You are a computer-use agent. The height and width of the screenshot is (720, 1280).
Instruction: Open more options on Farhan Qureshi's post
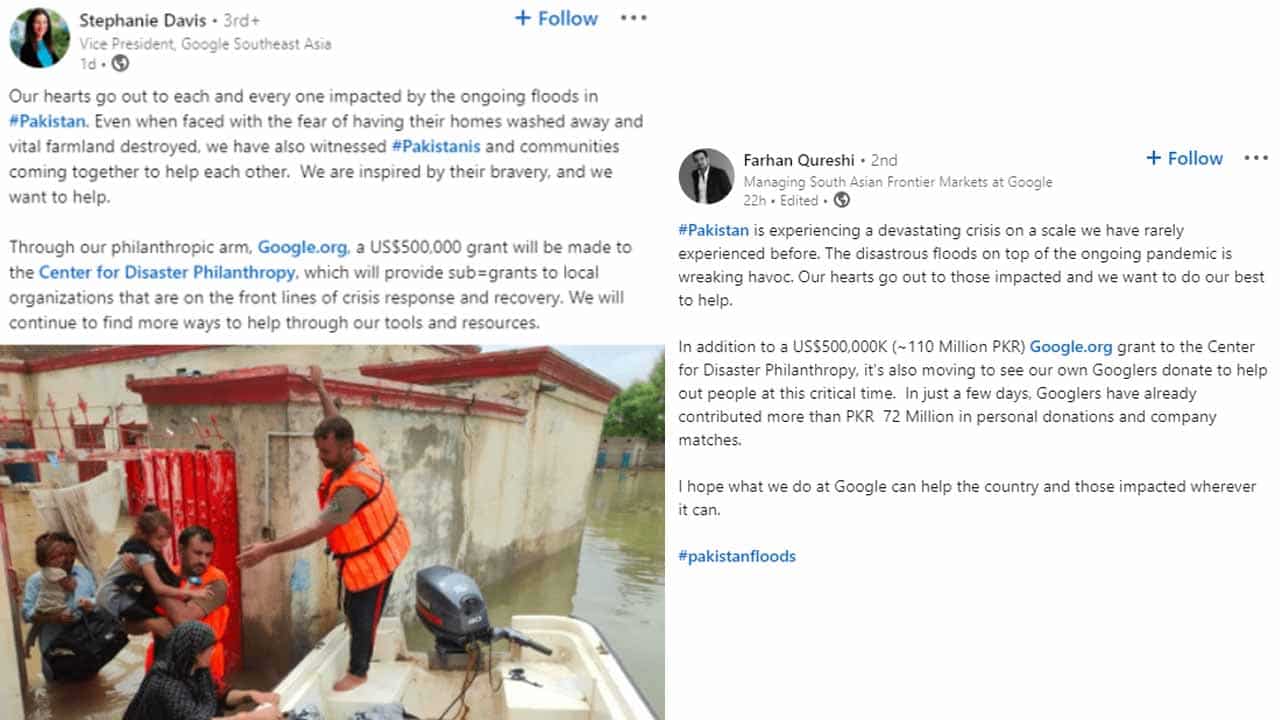pyautogui.click(x=1255, y=158)
